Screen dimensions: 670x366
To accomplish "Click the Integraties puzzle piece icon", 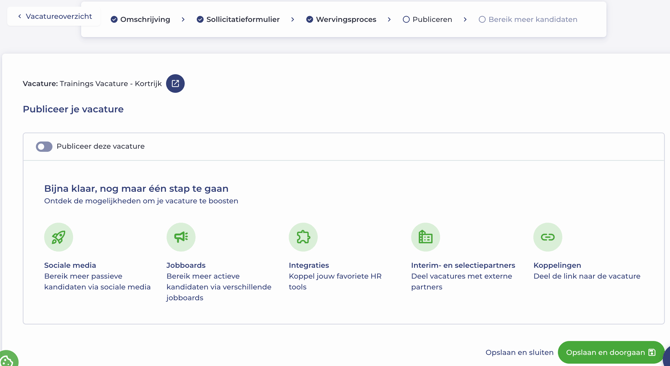I will pyautogui.click(x=303, y=237).
